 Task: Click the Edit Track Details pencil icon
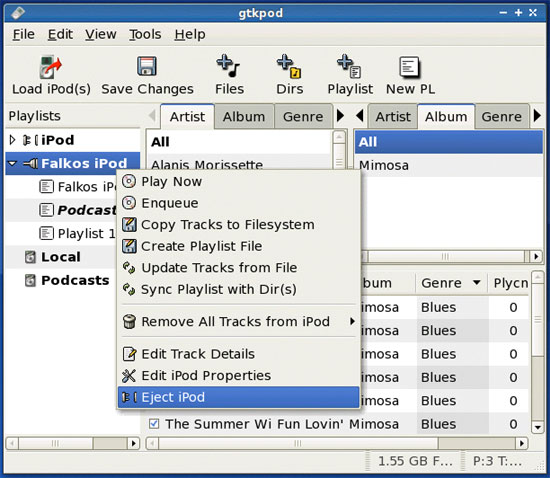[x=129, y=354]
